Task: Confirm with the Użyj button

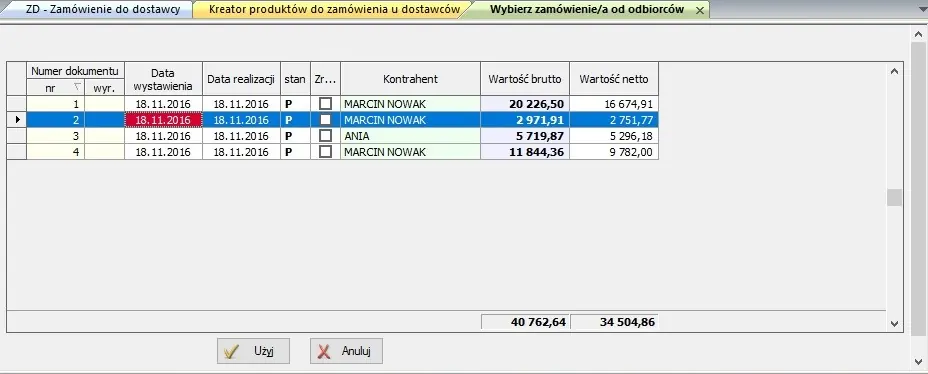Action: (253, 351)
